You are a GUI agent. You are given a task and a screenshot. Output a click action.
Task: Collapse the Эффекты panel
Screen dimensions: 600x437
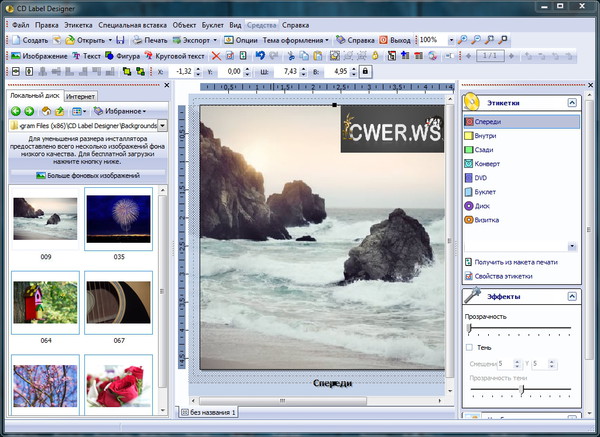click(571, 296)
